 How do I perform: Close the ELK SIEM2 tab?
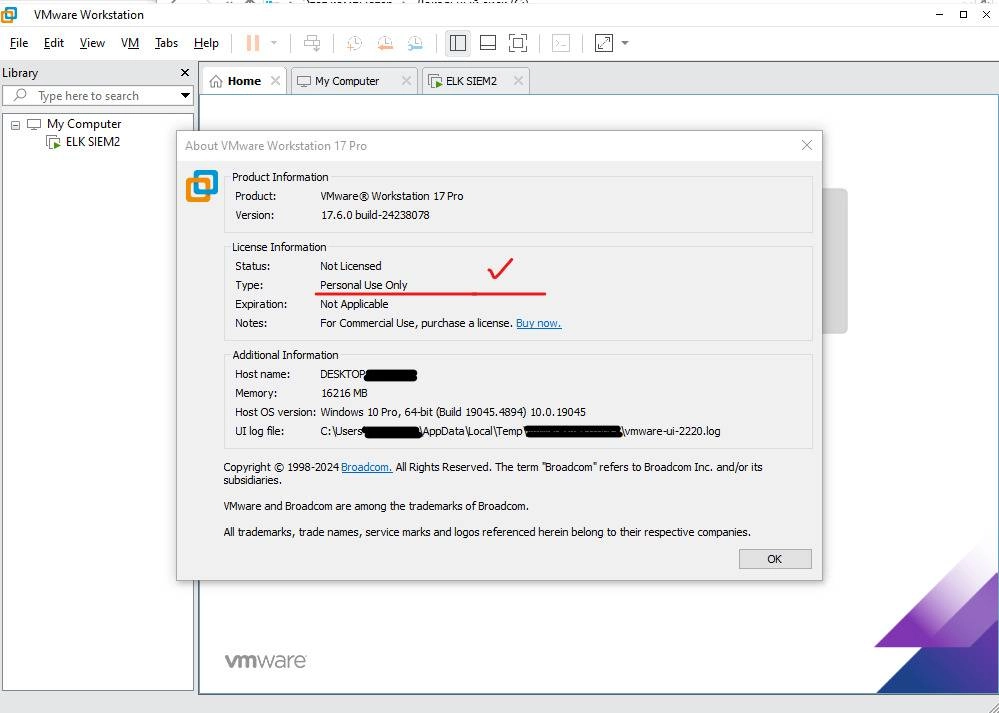tap(518, 80)
